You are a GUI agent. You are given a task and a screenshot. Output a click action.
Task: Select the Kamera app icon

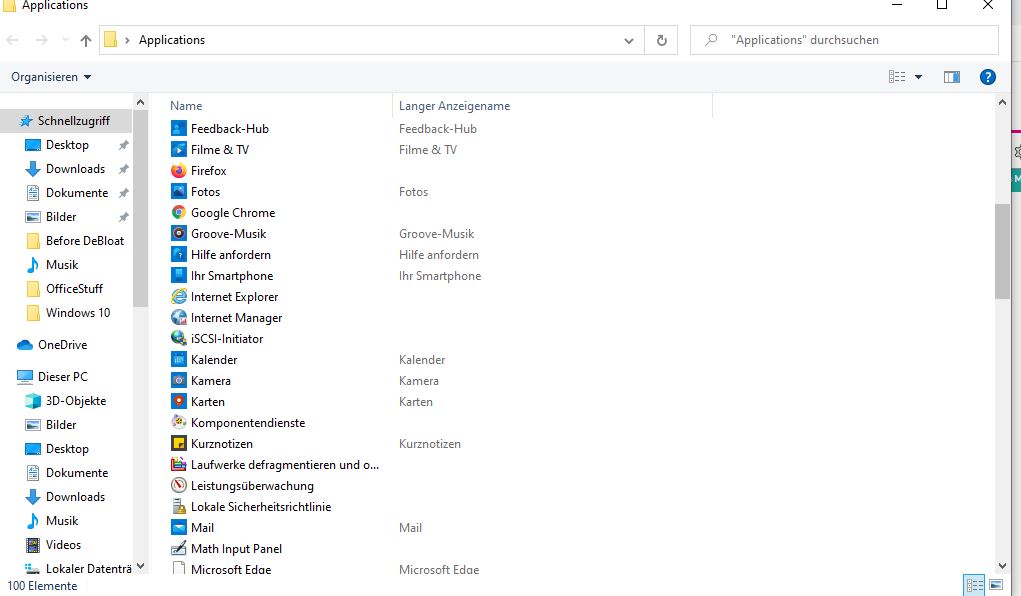click(178, 380)
